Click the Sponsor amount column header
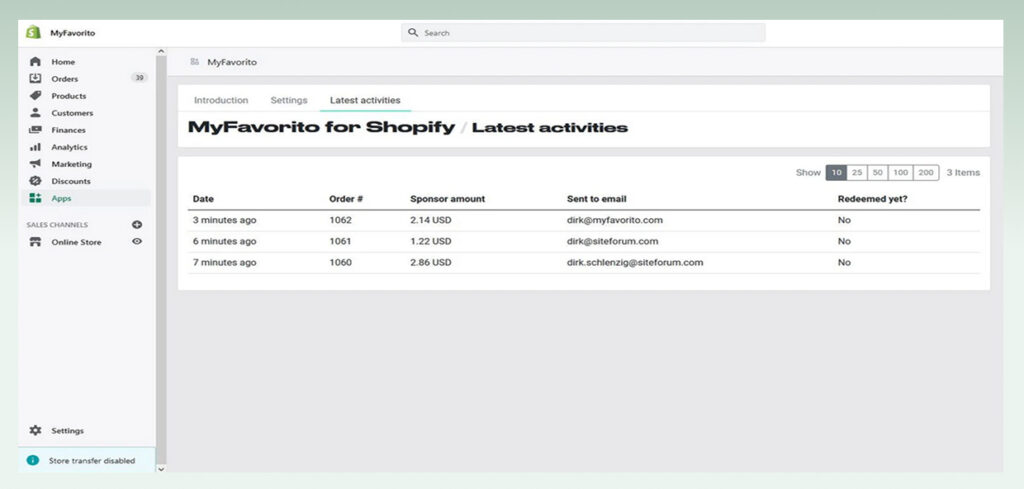This screenshot has height=489, width=1024. (447, 198)
